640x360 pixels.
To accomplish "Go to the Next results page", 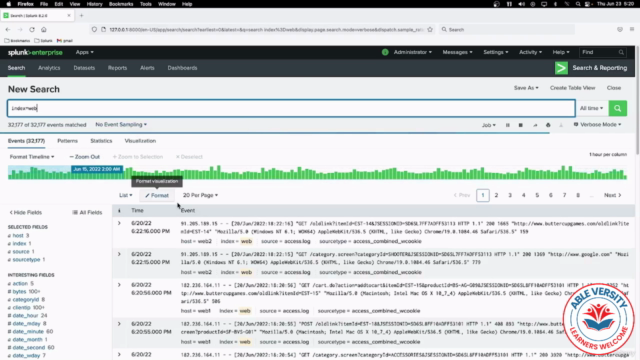I will (x=613, y=195).
